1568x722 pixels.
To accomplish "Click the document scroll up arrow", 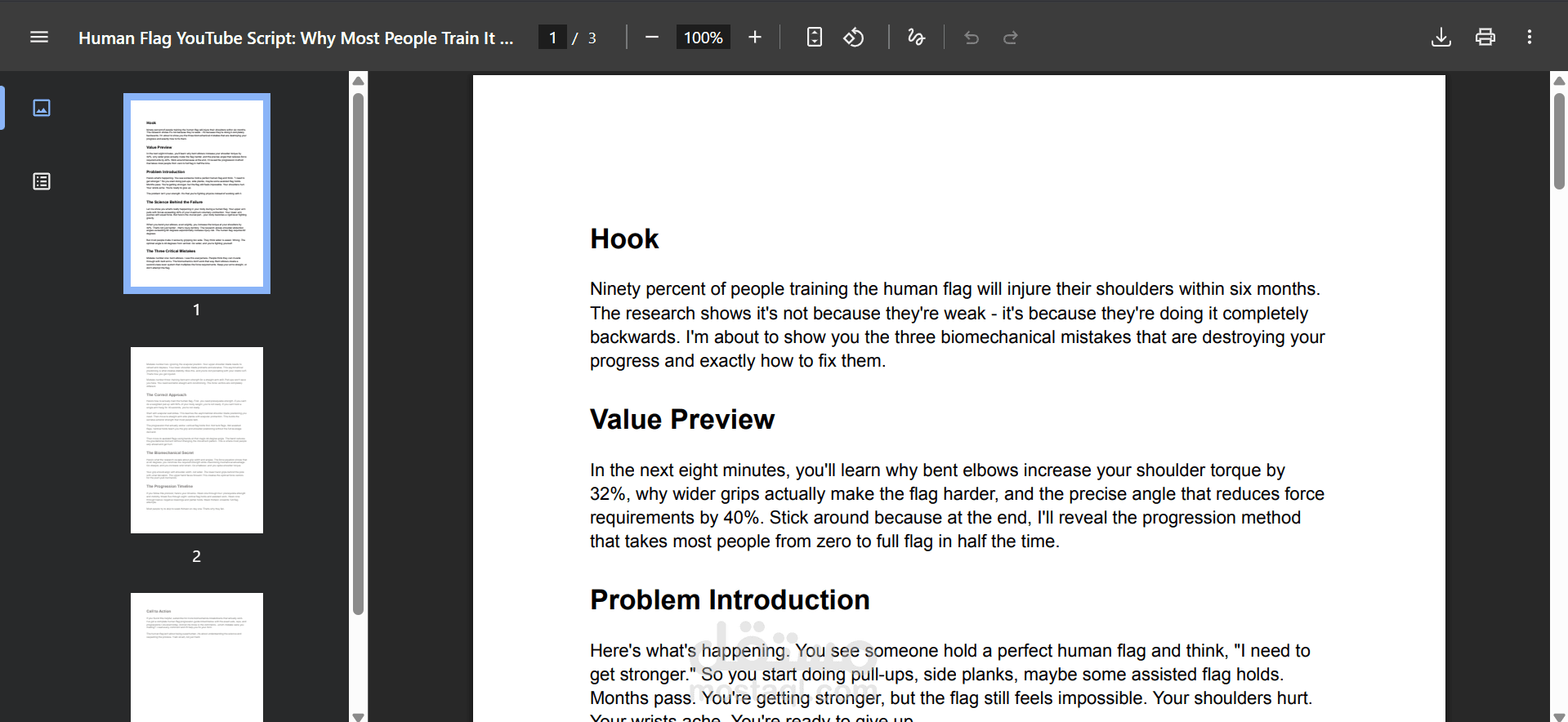I will (x=1559, y=80).
